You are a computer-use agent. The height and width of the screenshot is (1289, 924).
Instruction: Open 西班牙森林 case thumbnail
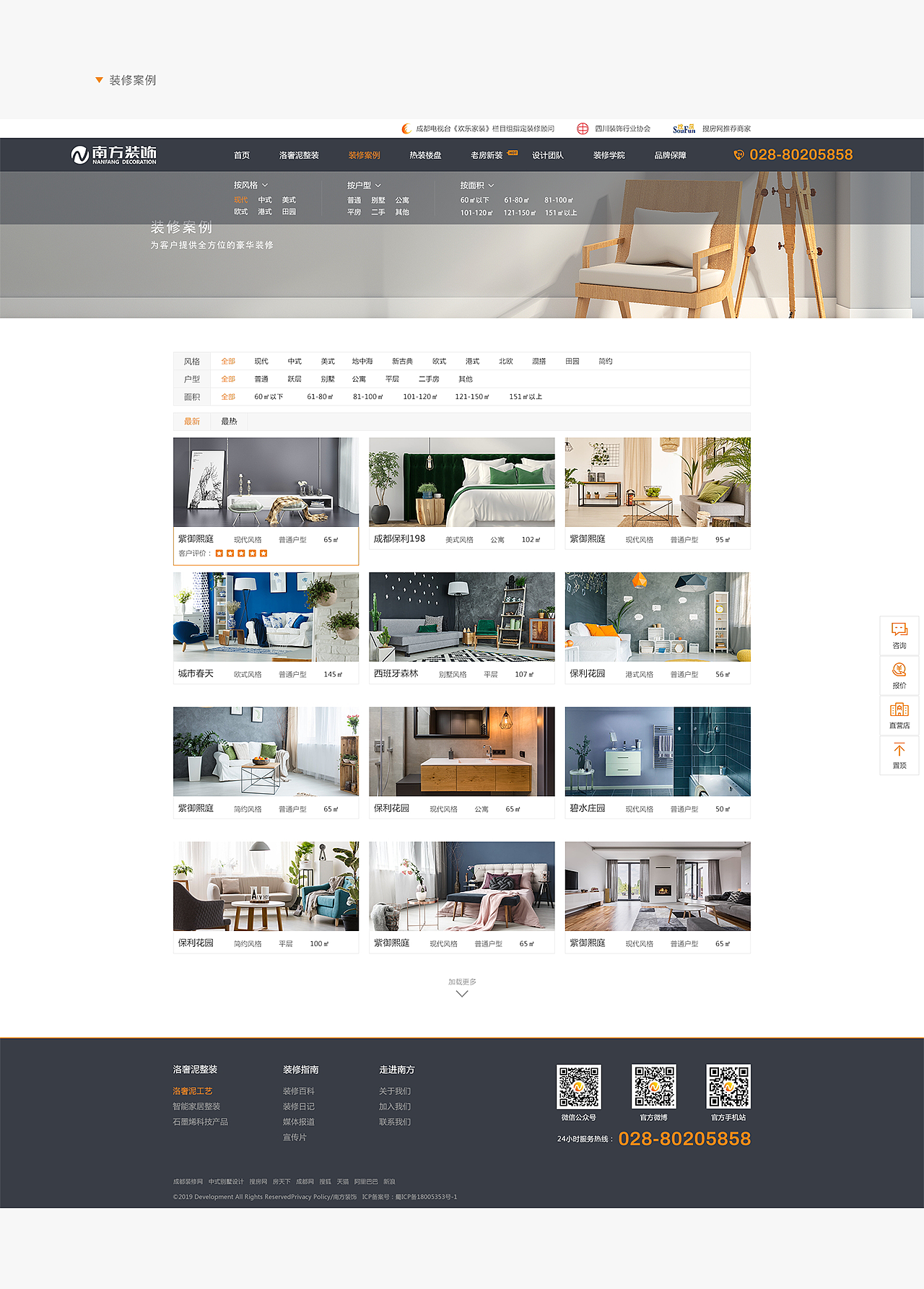coord(462,617)
